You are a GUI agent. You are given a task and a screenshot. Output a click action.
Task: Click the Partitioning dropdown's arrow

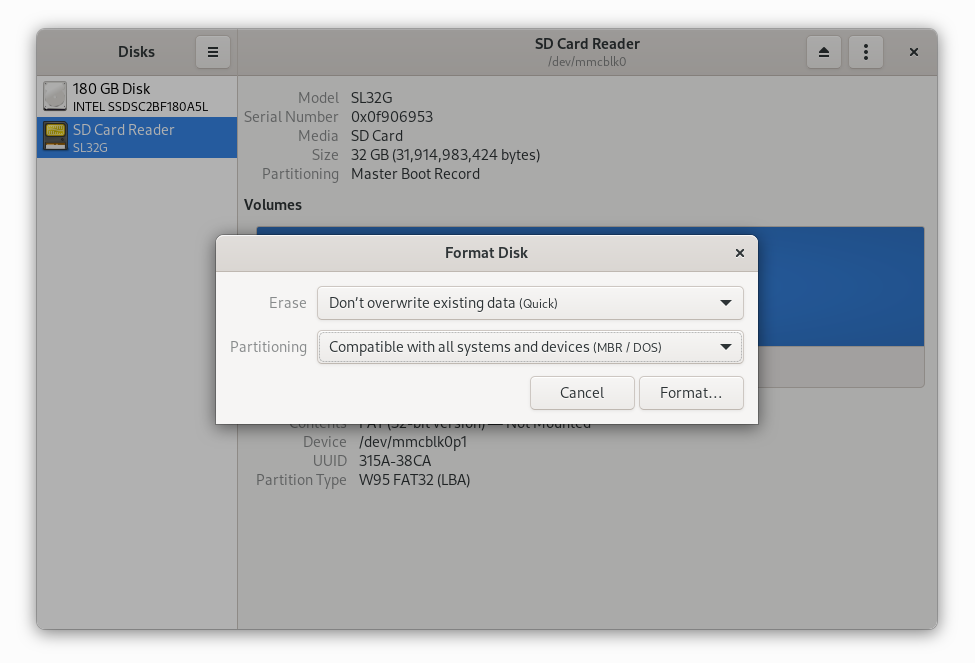pos(727,347)
